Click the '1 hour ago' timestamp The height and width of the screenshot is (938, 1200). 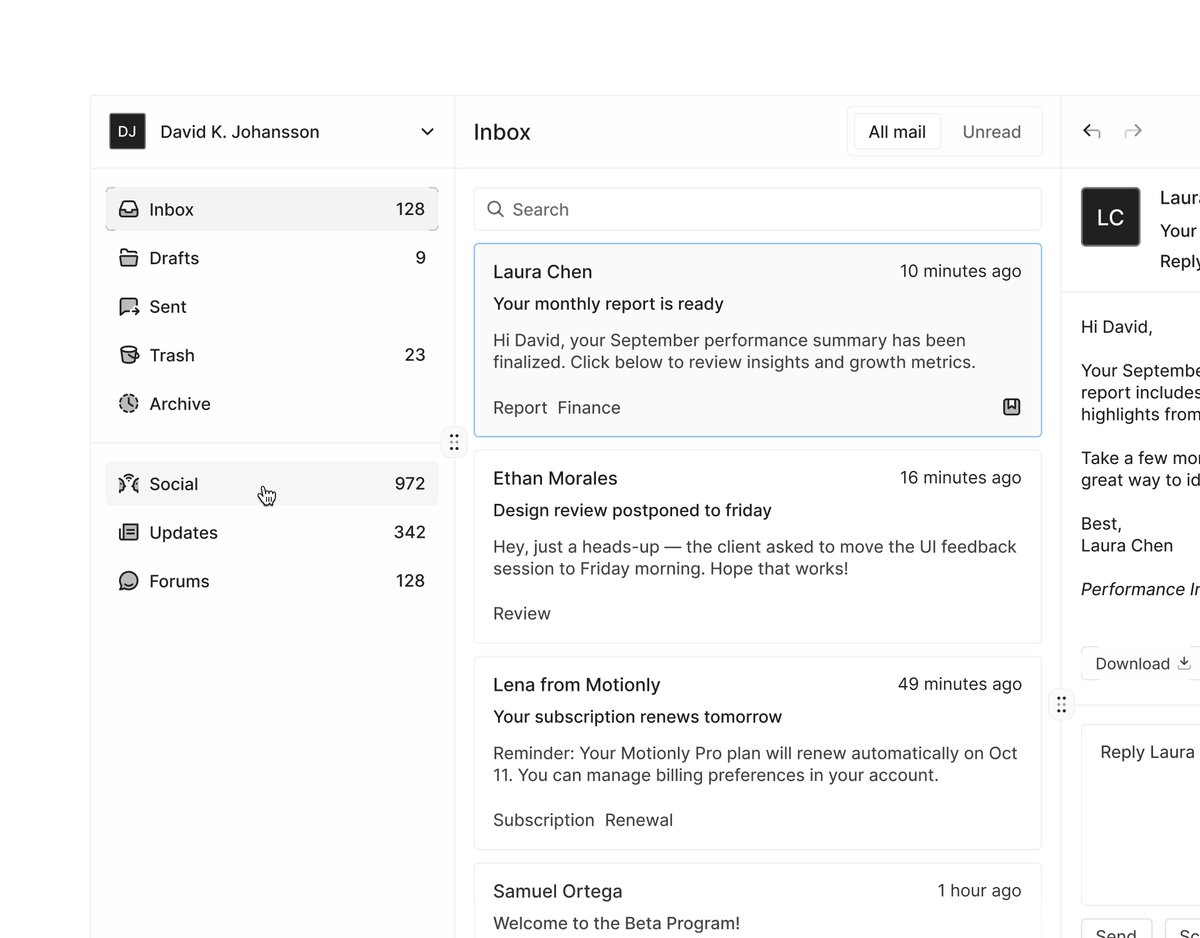[979, 890]
